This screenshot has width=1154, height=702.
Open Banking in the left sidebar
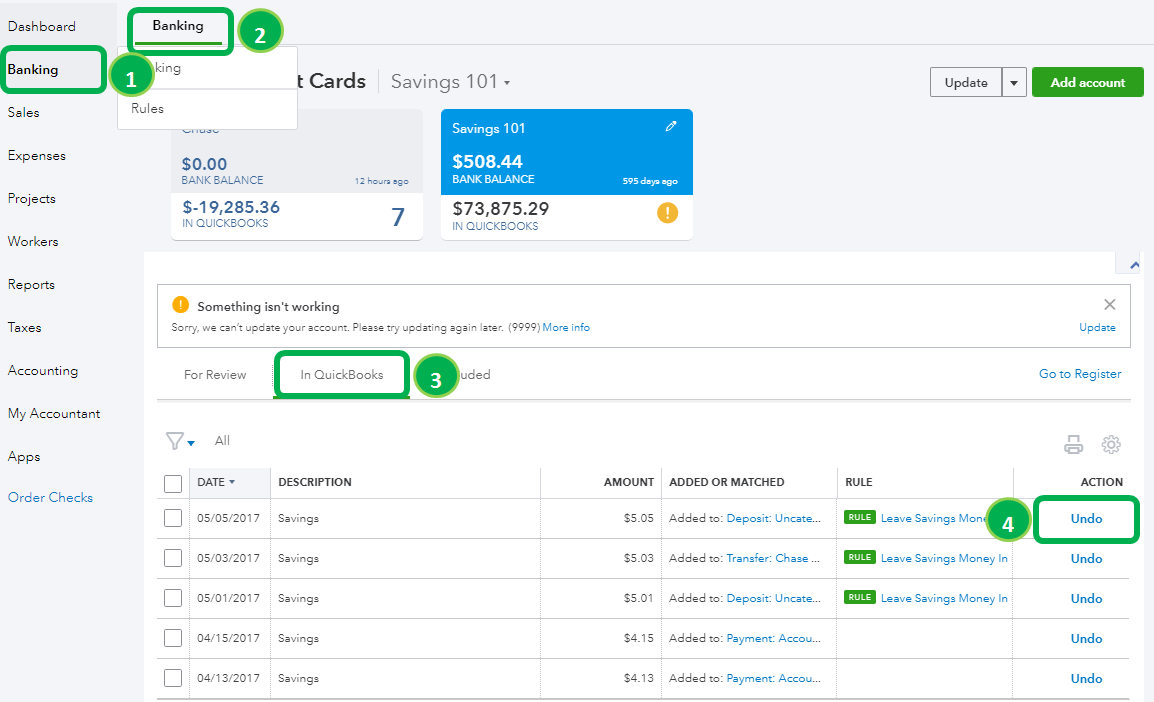click(x=33, y=69)
